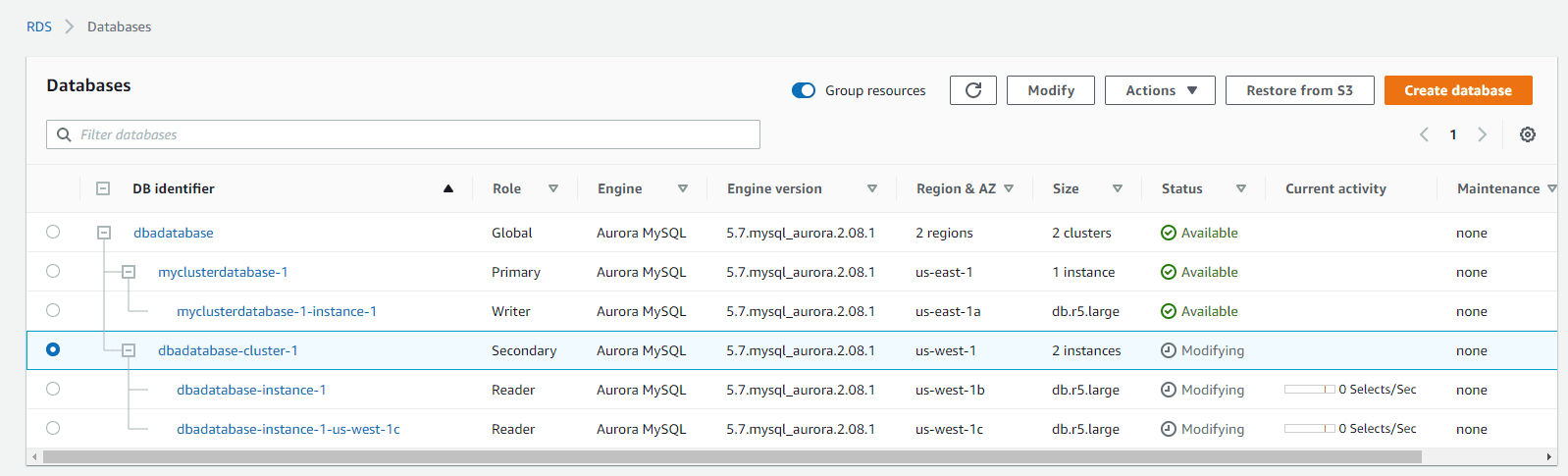Screen dimensions: 1568x476
Task: Sort ascending arrow on DB identifier column
Action: tap(448, 188)
